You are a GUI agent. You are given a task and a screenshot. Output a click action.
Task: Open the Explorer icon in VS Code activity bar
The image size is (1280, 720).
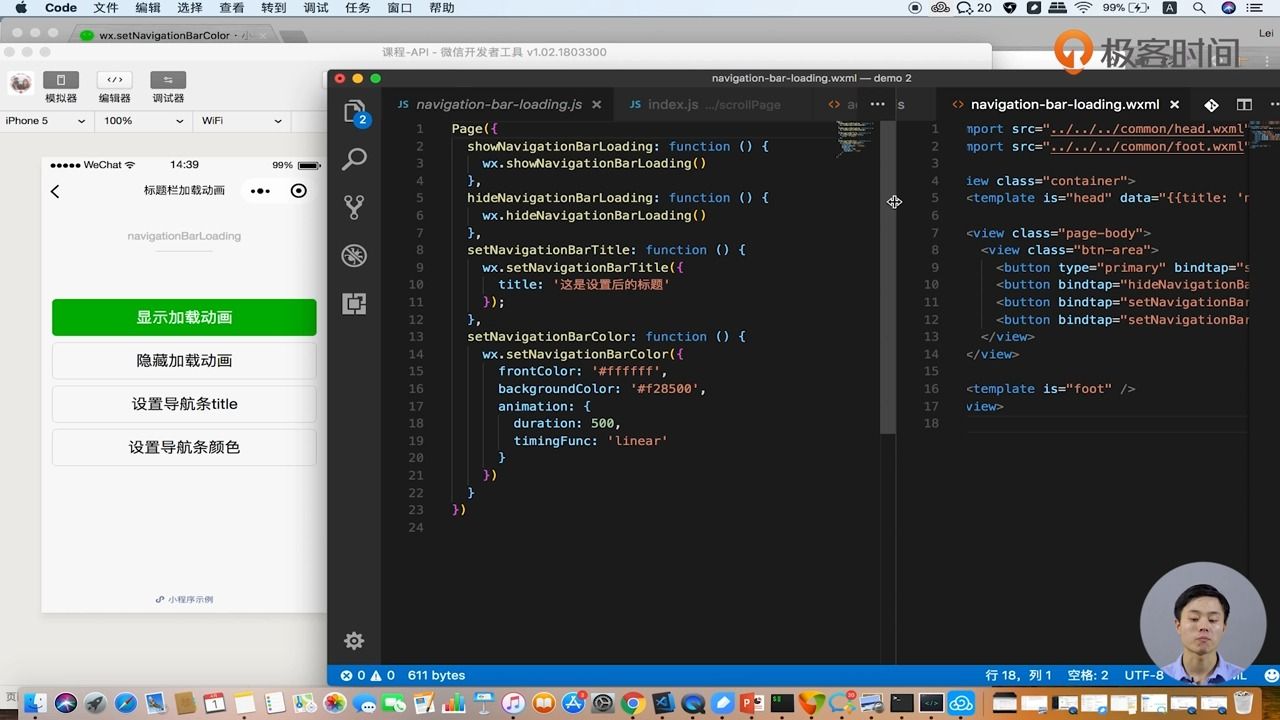coord(354,111)
